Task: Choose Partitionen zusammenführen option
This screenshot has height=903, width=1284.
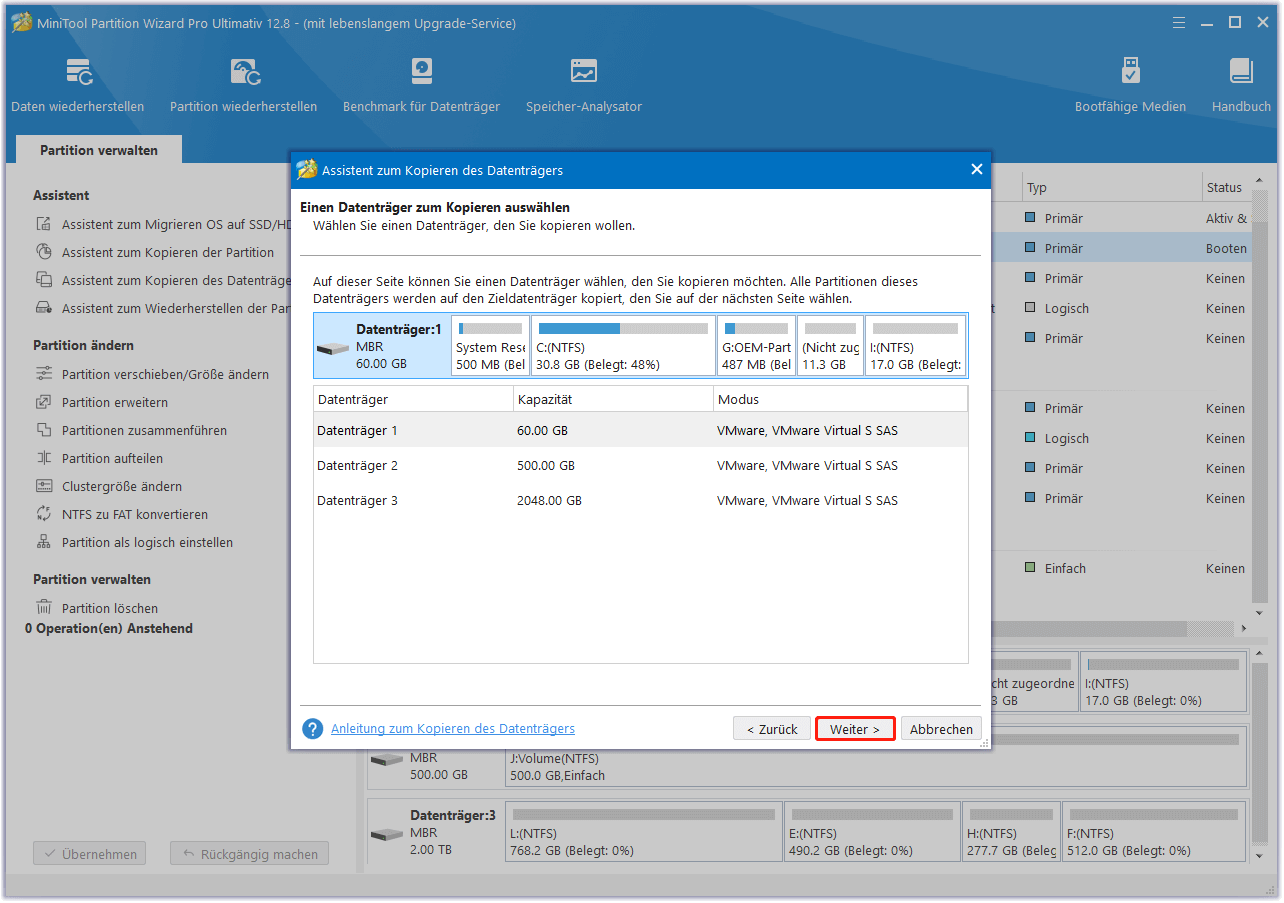Action: [144, 430]
